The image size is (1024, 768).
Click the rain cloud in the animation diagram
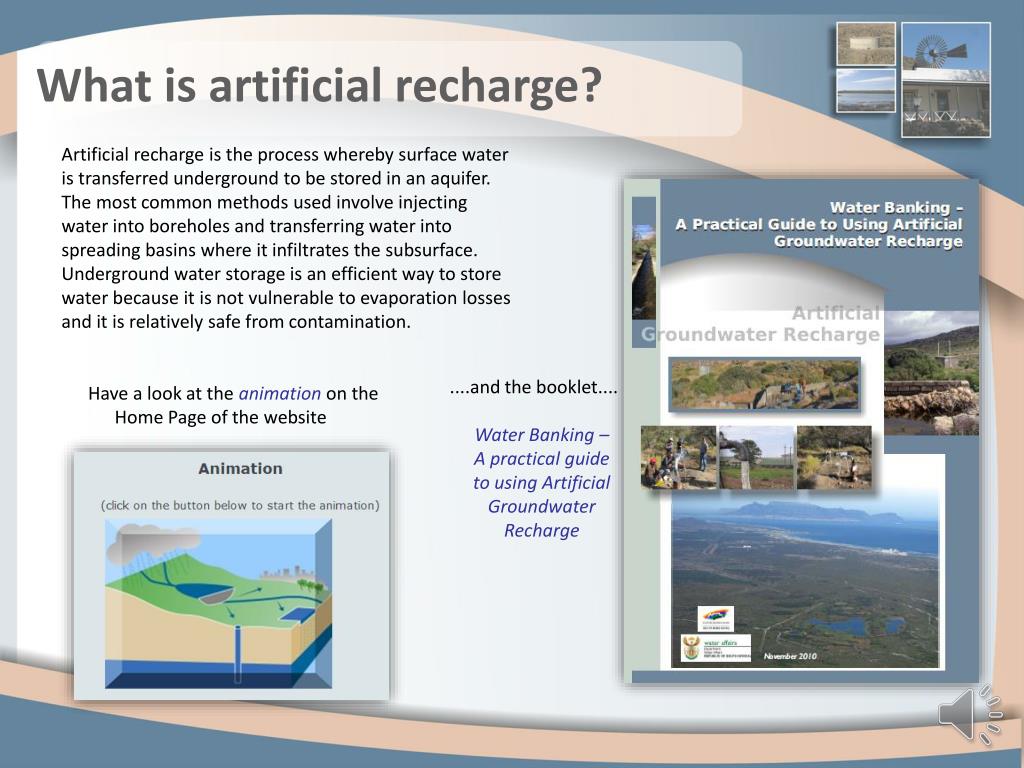pos(153,542)
